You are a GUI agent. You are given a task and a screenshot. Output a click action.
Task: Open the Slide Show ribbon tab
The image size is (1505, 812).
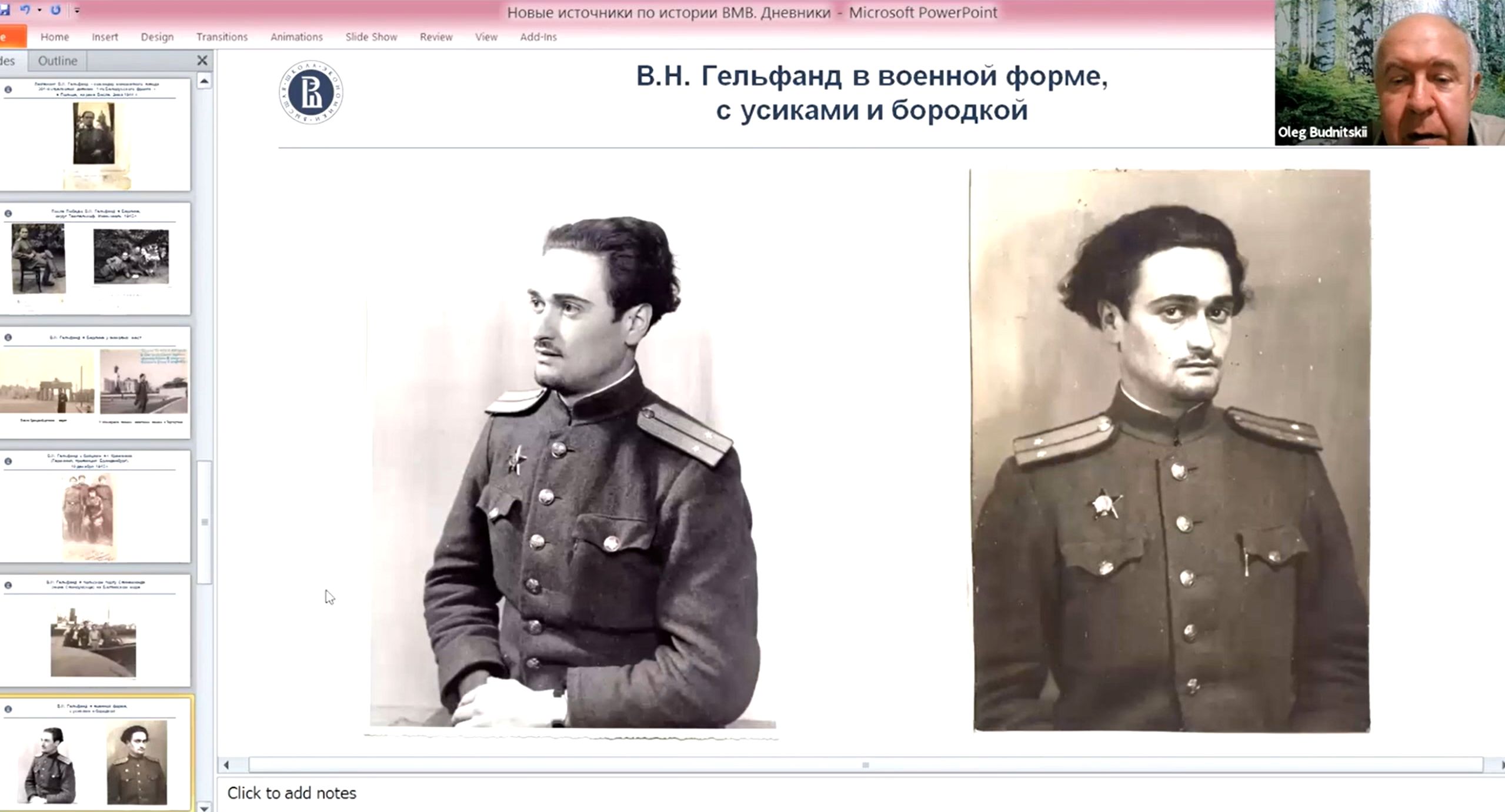tap(371, 37)
